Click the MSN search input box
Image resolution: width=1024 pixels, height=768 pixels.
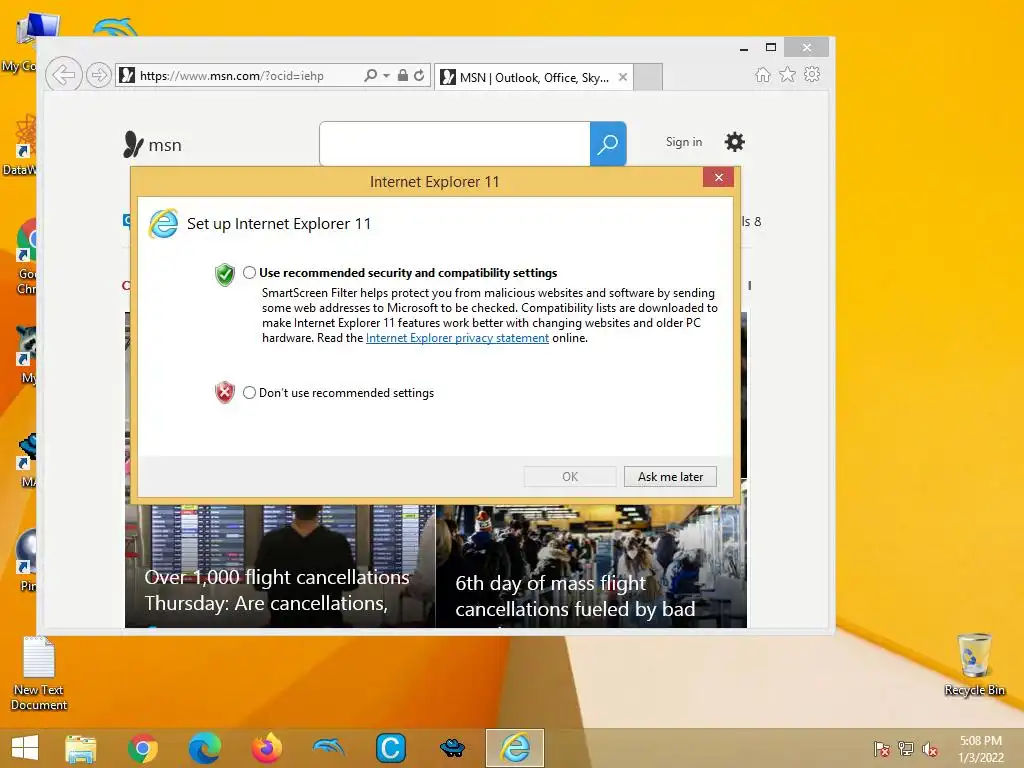(x=455, y=144)
